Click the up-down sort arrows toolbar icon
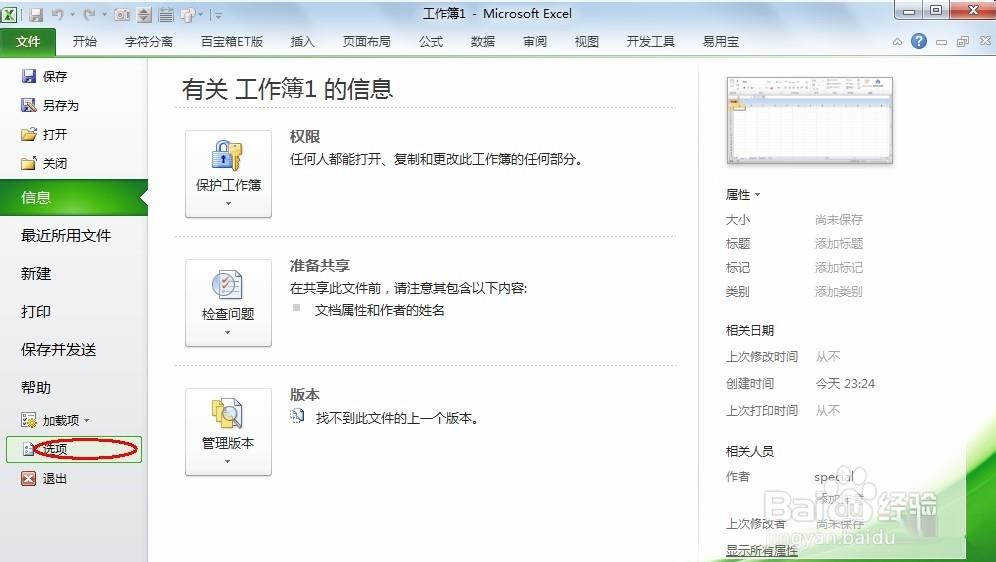The width and height of the screenshot is (996, 562). (144, 14)
